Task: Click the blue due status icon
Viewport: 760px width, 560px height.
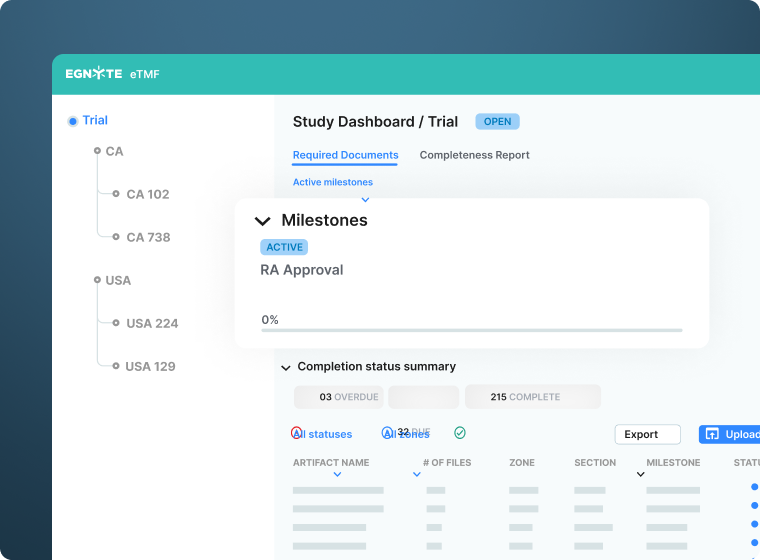Action: click(387, 433)
